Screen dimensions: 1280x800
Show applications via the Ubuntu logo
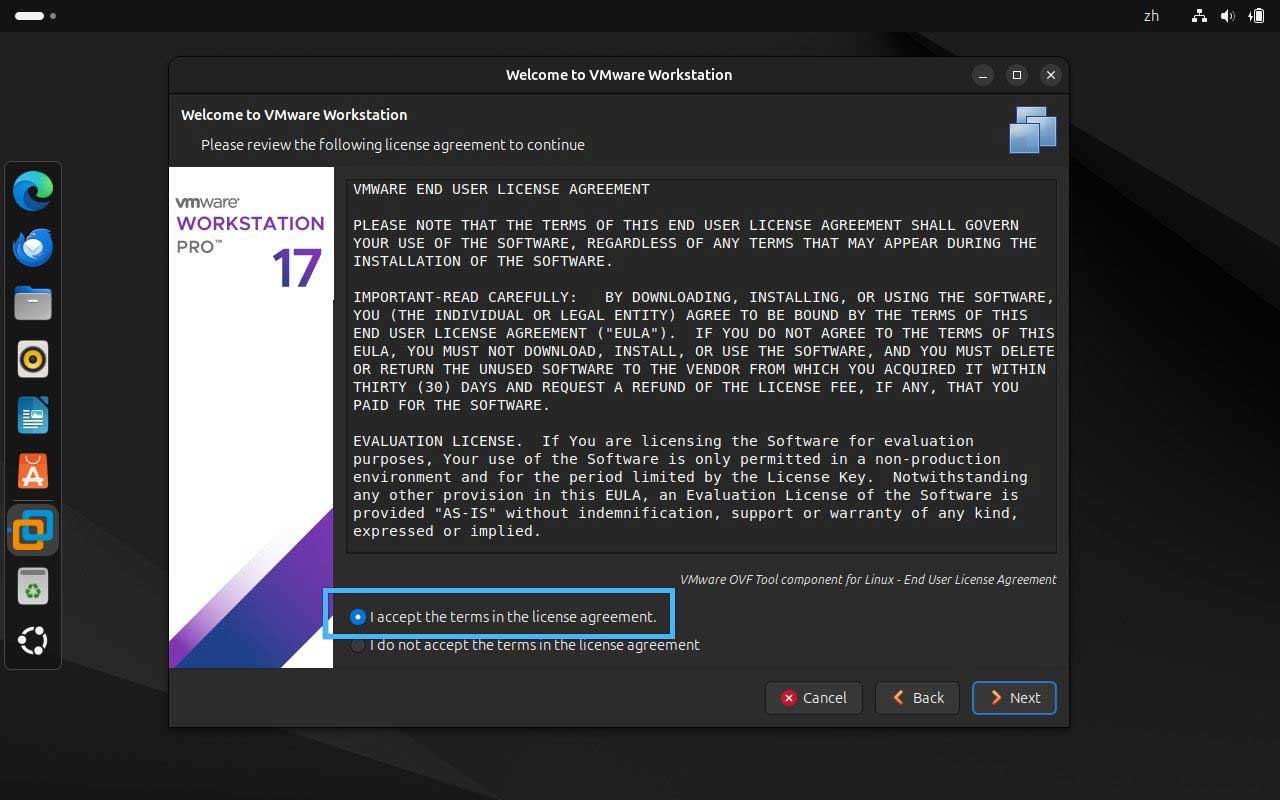click(33, 641)
